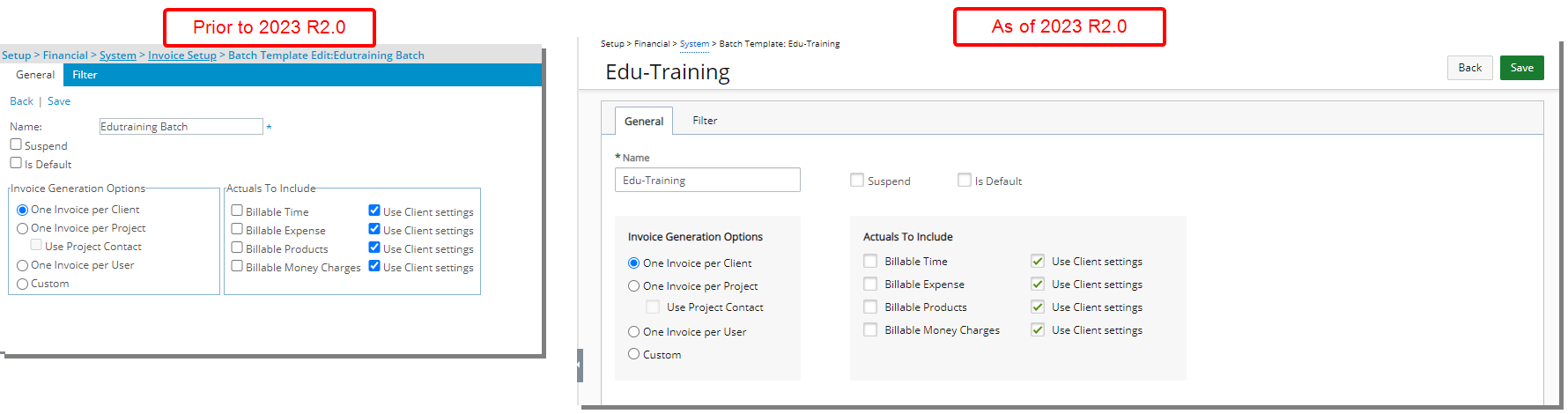Click the Edu-Training Name input field

coord(707,180)
